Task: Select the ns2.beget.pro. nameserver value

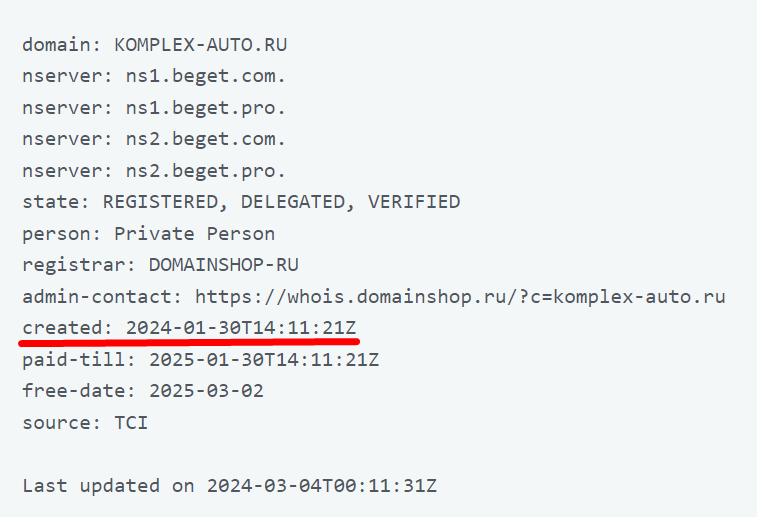Action: pos(199,170)
